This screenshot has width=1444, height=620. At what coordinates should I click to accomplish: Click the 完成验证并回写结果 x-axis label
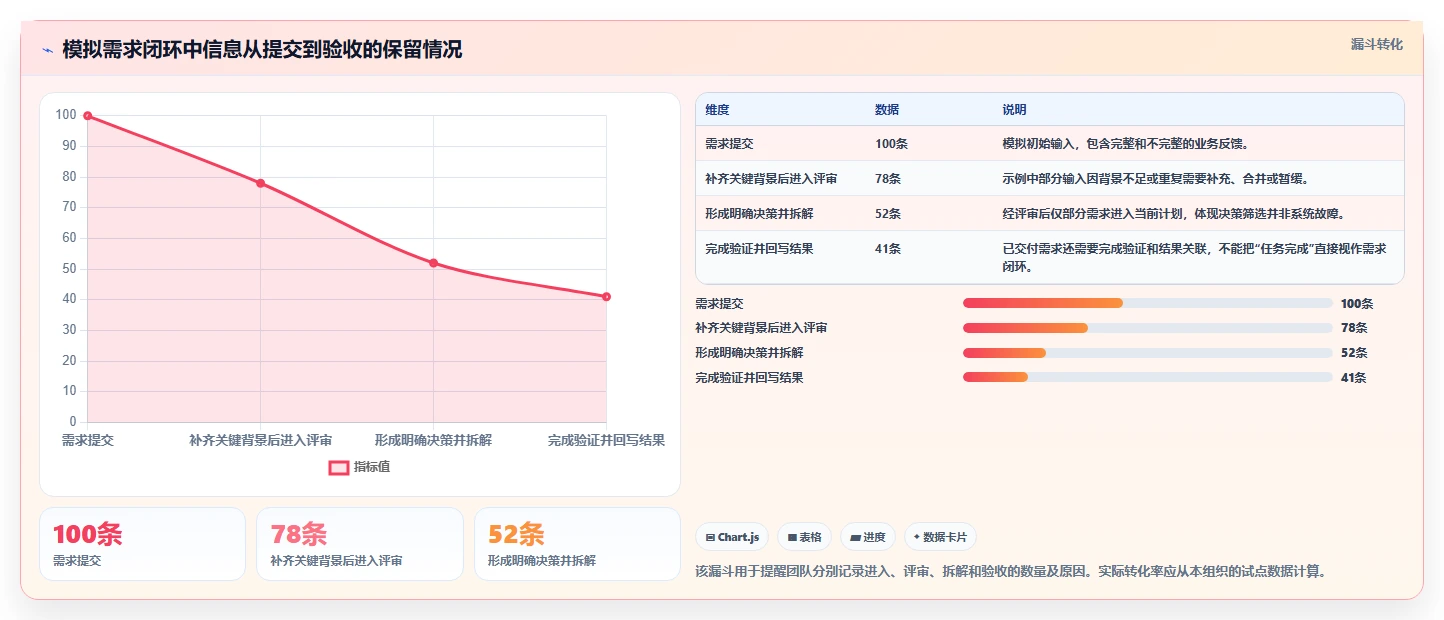(x=606, y=440)
